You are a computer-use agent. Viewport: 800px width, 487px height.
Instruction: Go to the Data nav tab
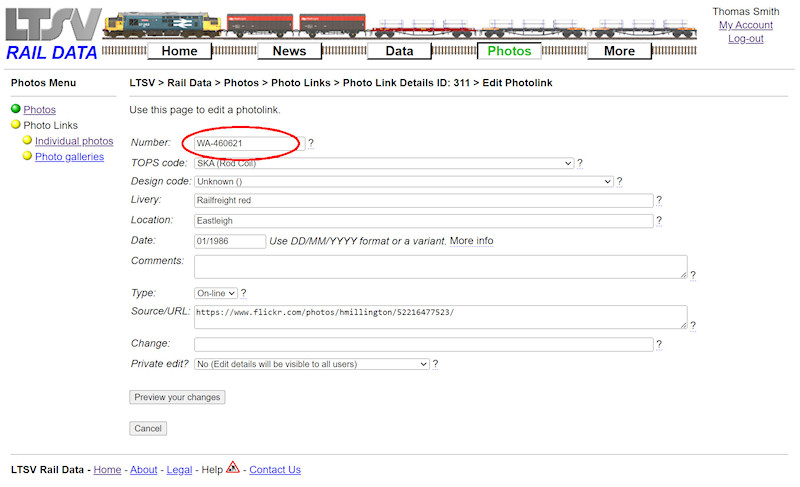(x=399, y=51)
